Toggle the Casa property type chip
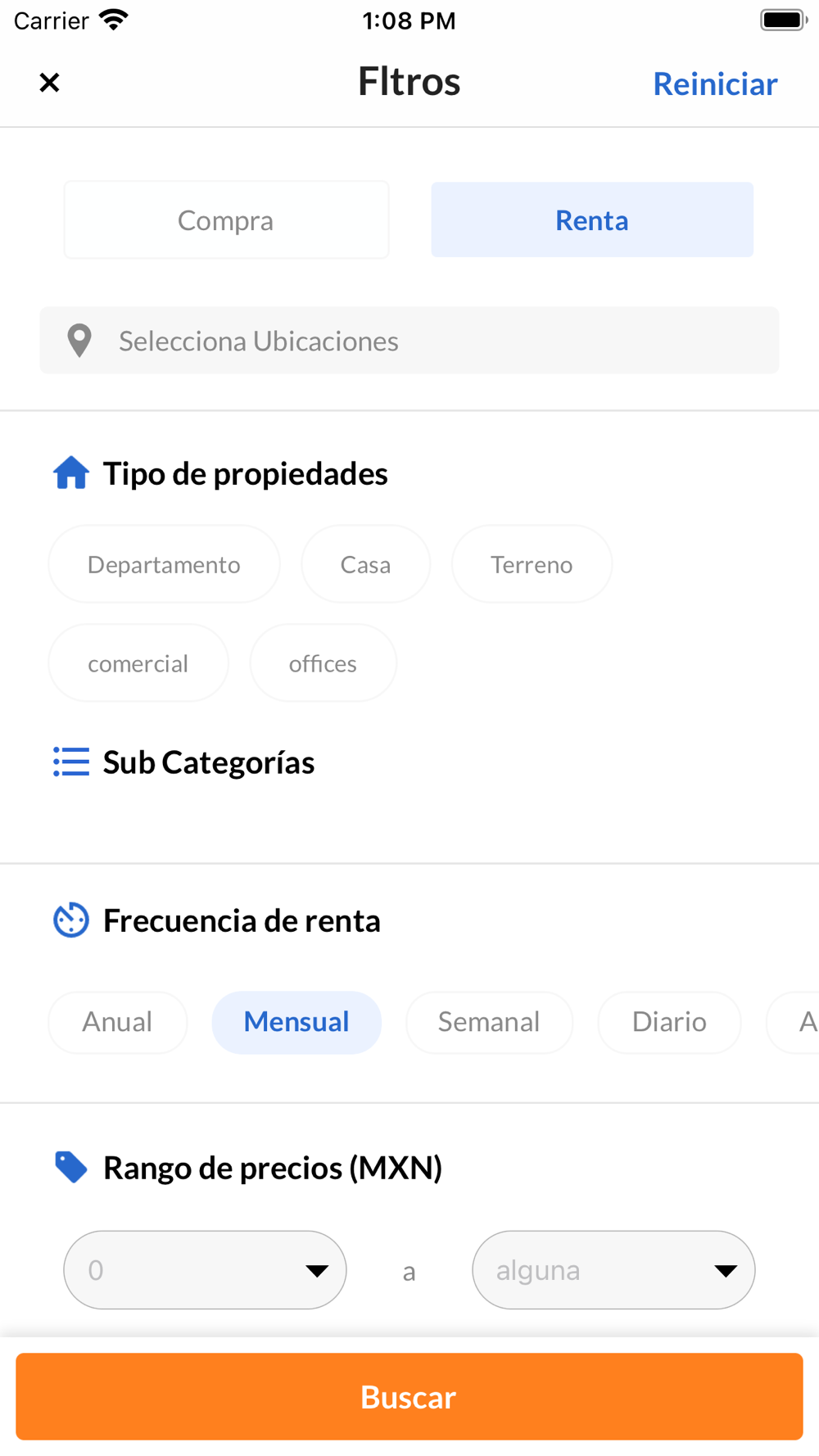The image size is (819, 1456). point(365,564)
